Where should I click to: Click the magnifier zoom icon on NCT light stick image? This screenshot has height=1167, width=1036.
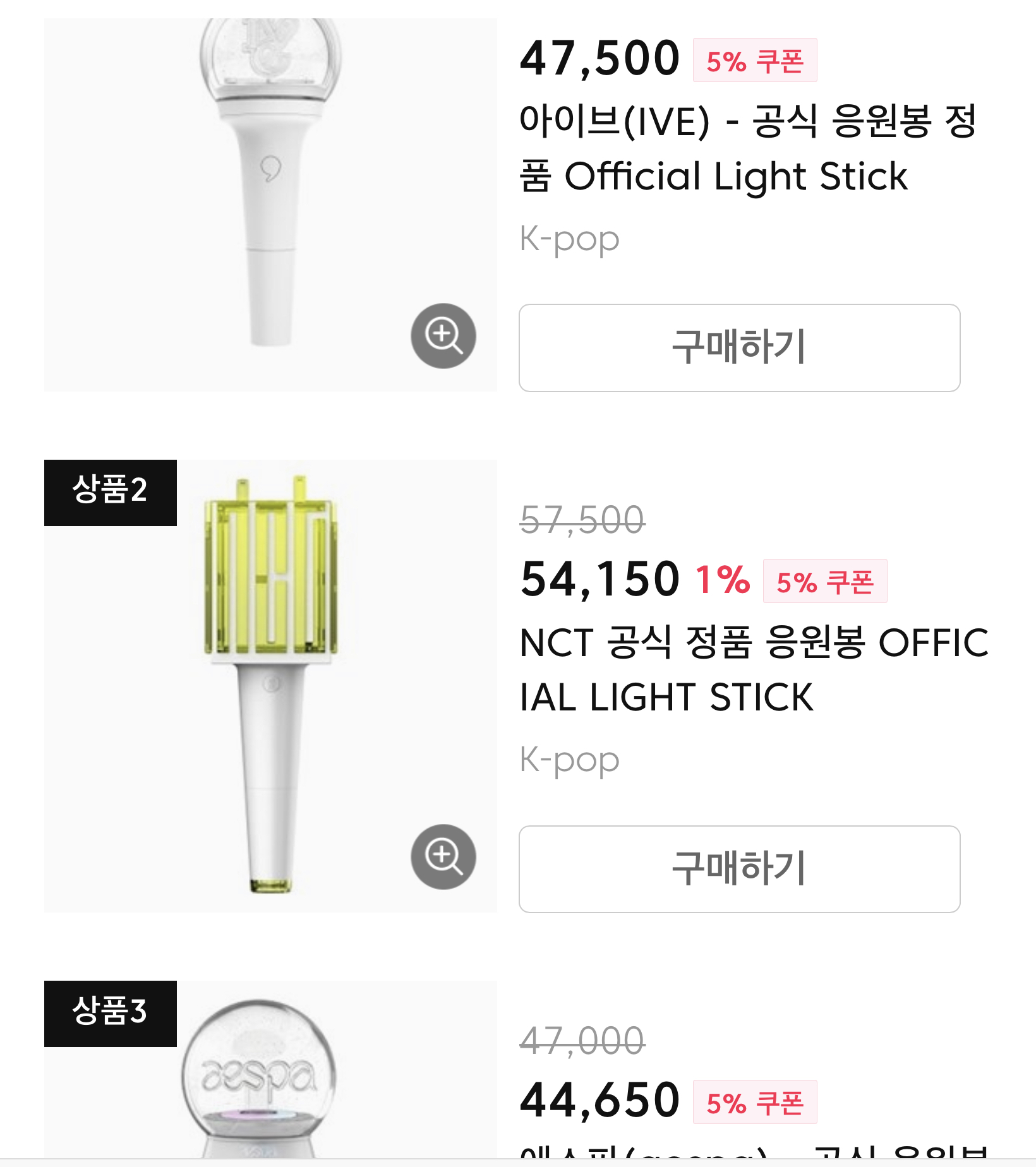(x=443, y=857)
